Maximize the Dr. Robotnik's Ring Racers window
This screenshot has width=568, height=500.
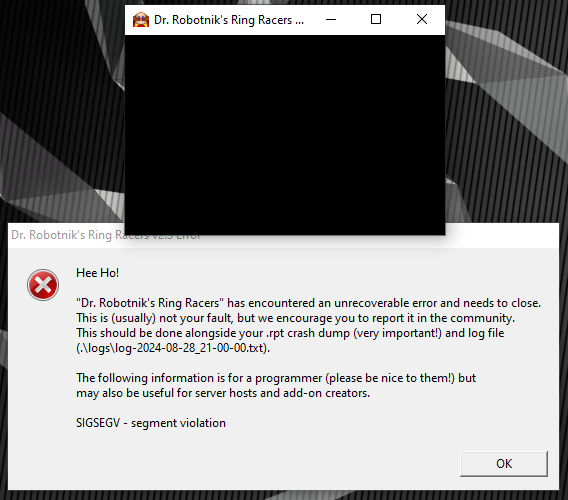coord(376,20)
